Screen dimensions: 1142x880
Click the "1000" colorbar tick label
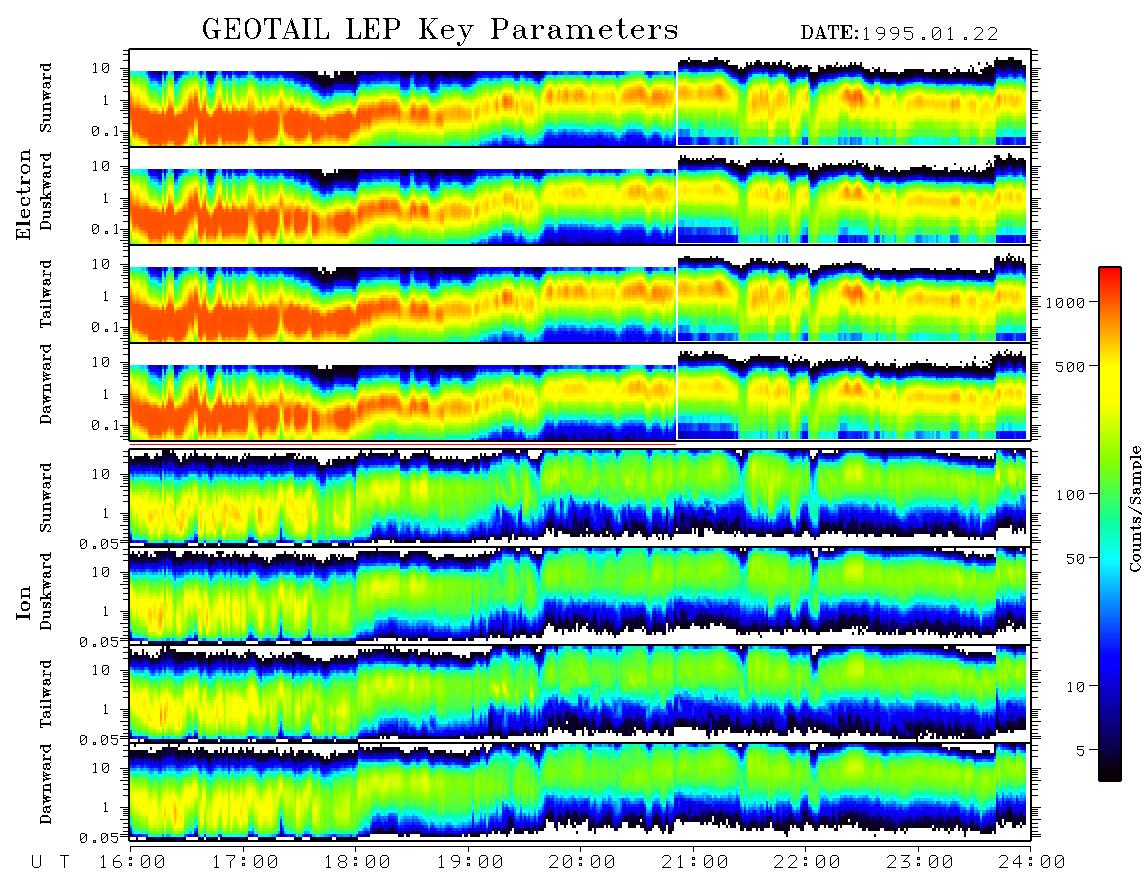pos(1065,302)
